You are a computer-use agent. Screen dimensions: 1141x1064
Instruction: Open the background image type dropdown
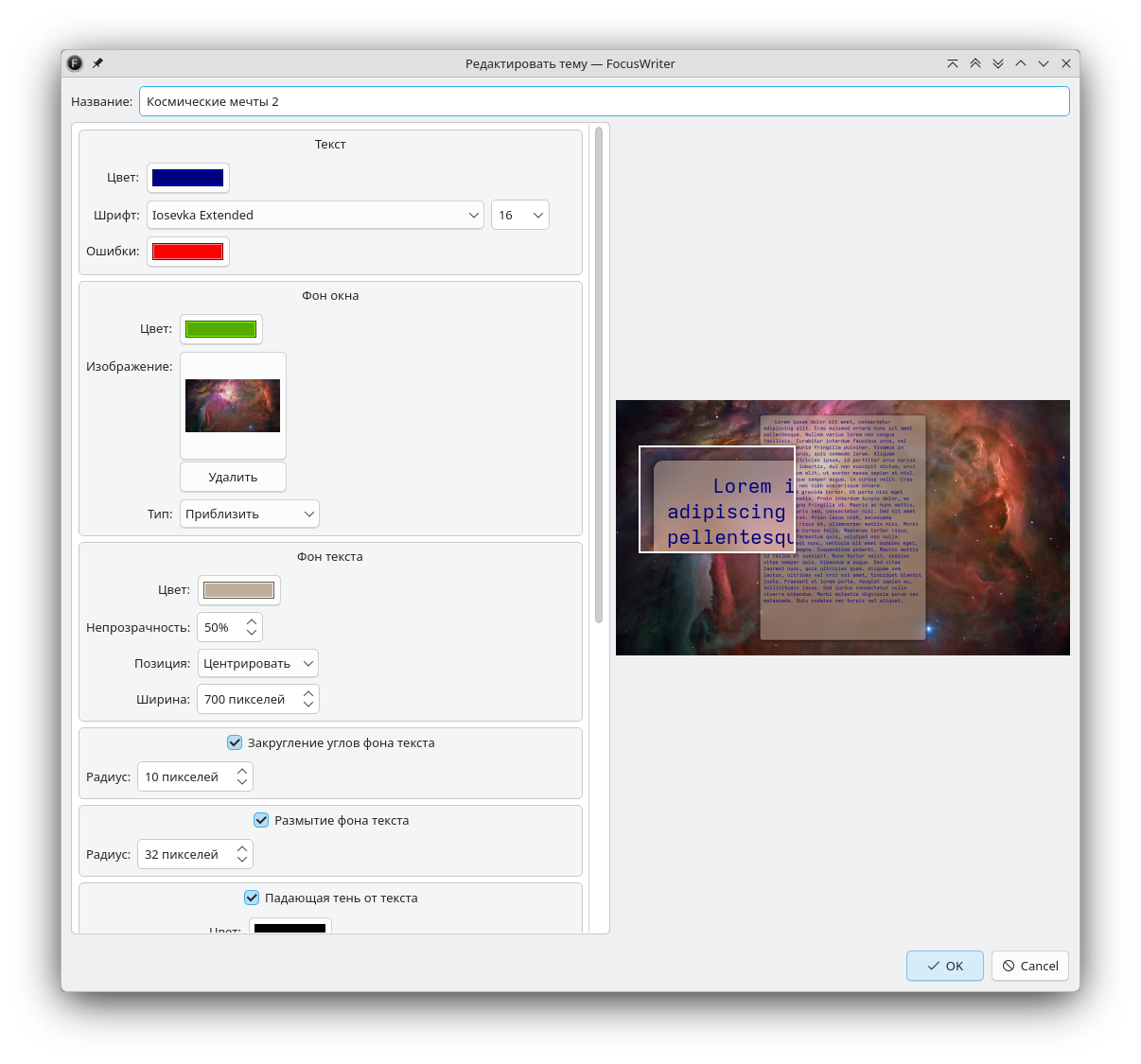(250, 514)
